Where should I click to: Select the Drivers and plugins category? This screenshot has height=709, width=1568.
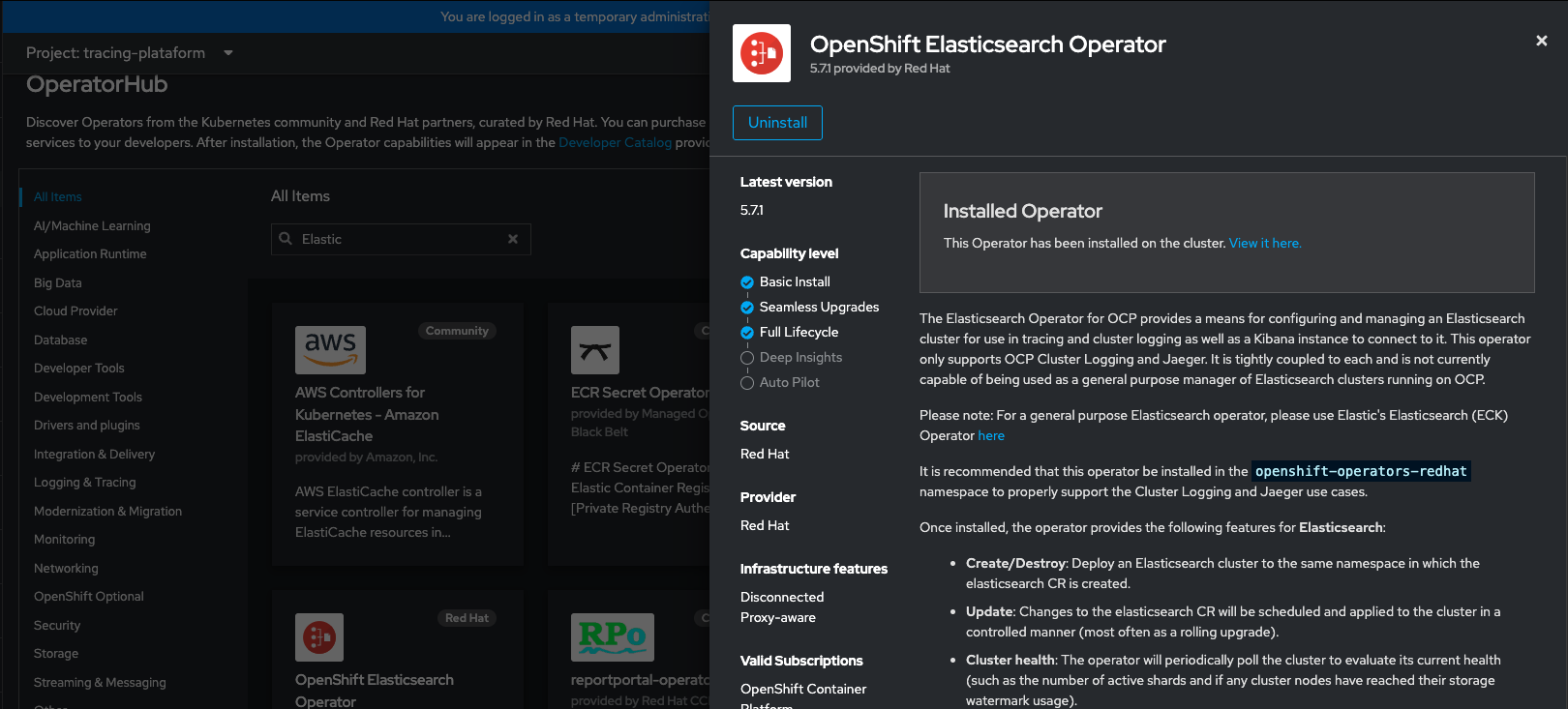click(87, 426)
